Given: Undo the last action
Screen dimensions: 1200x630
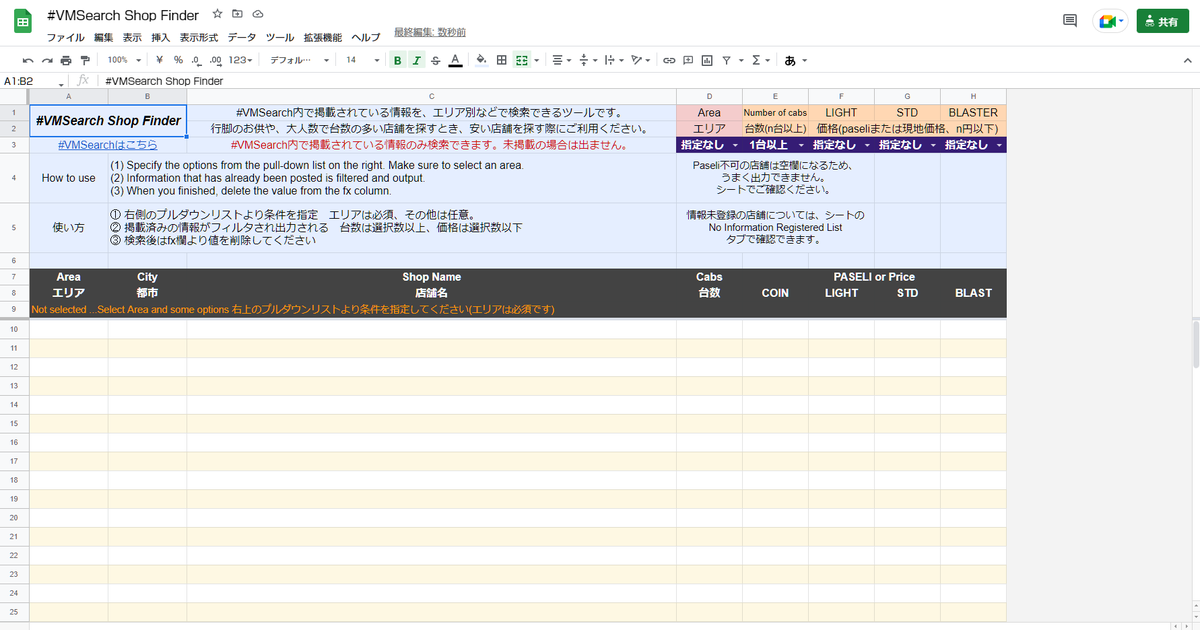Looking at the screenshot, I should click(x=29, y=60).
